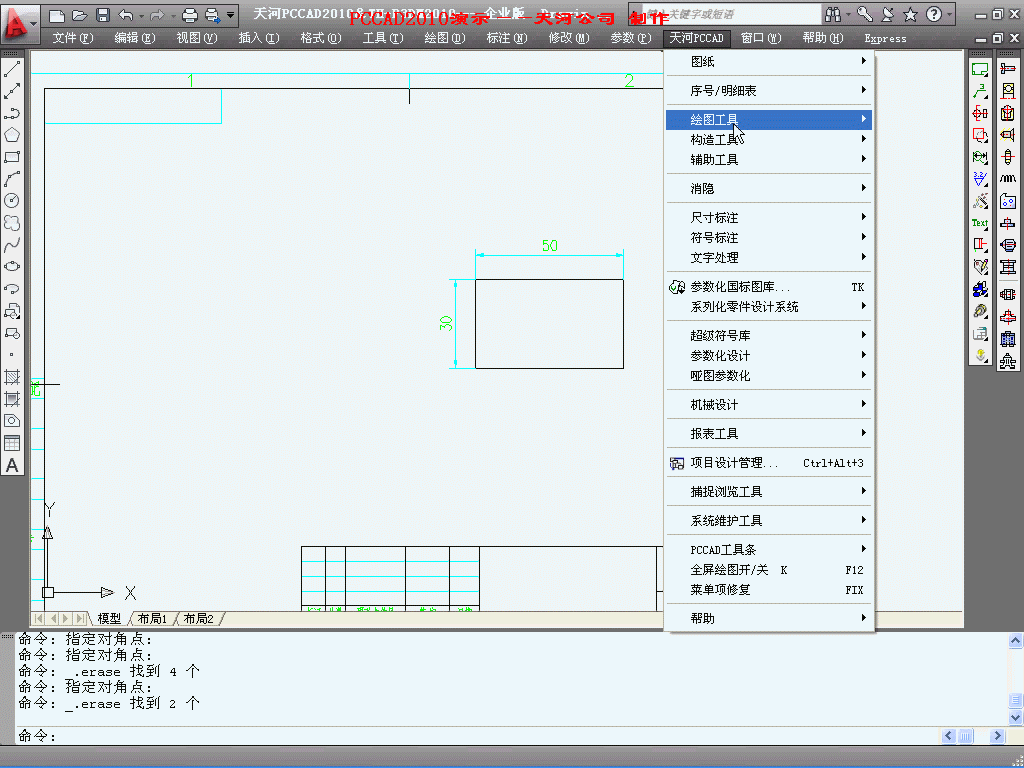This screenshot has height=768, width=1024.
Task: Open the 机械设计 submenu
Action: click(769, 404)
